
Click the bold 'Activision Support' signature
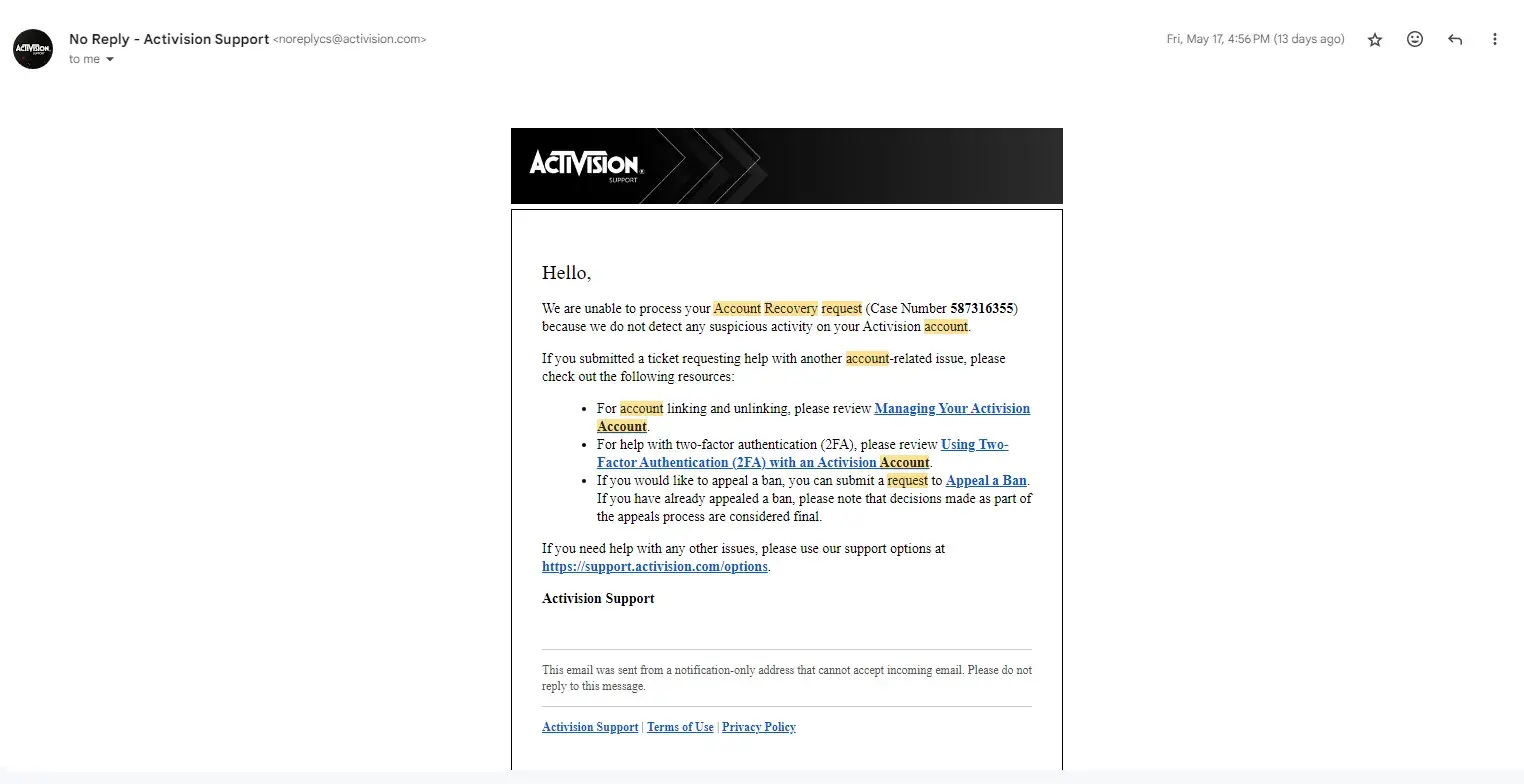tap(598, 599)
